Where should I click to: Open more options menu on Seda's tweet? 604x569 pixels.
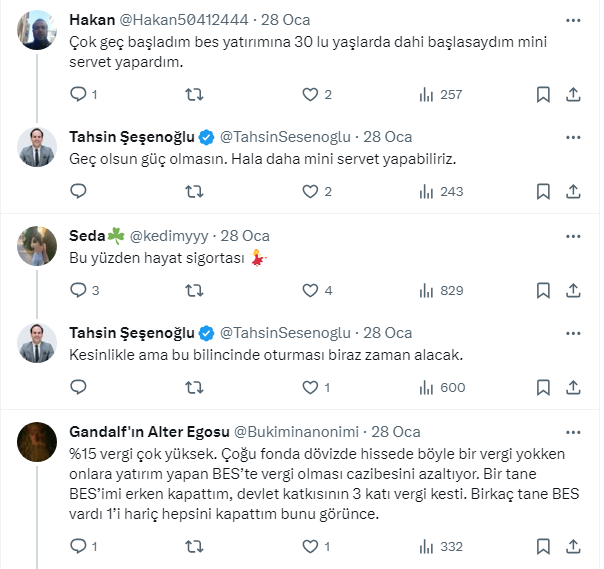572,236
